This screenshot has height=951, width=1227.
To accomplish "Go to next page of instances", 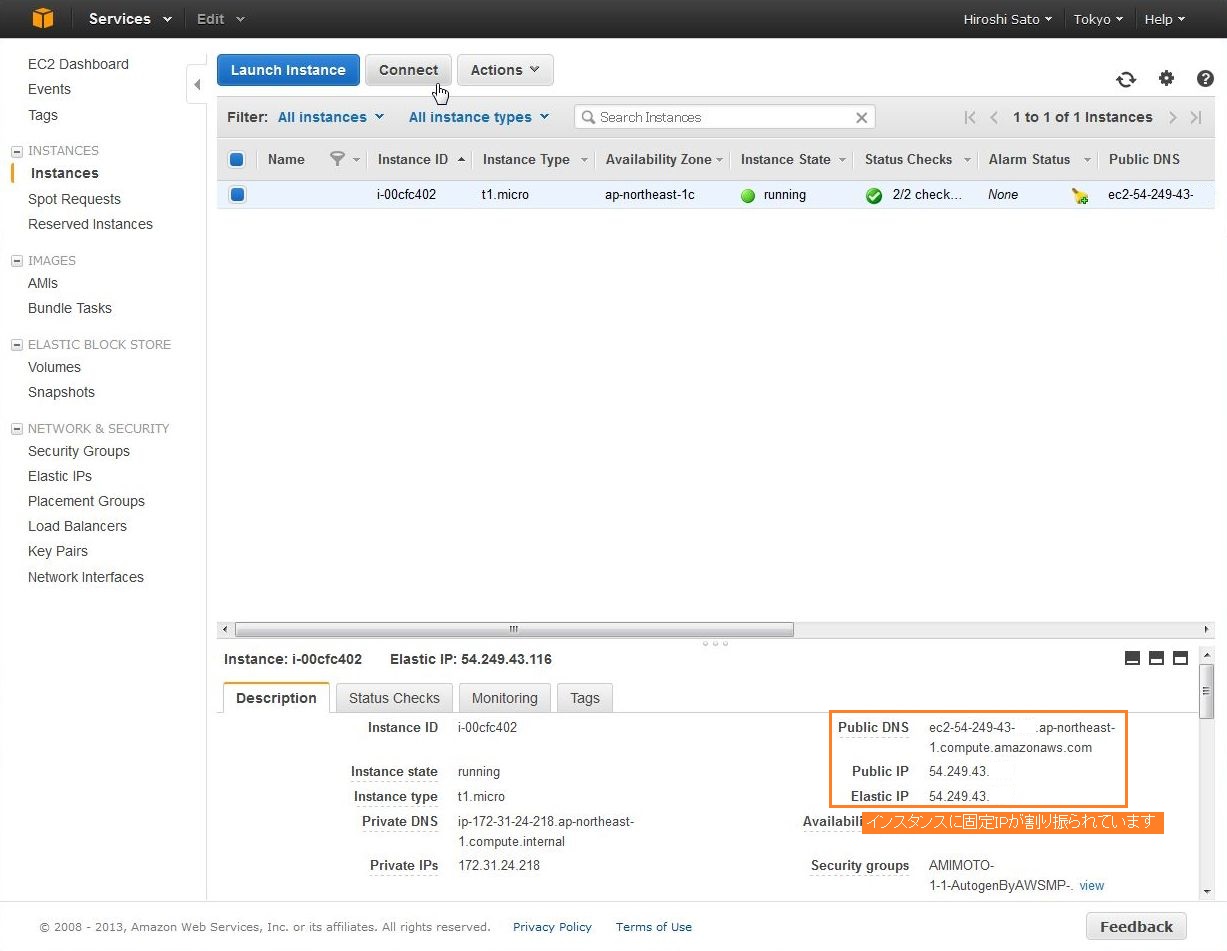I will tap(1172, 117).
